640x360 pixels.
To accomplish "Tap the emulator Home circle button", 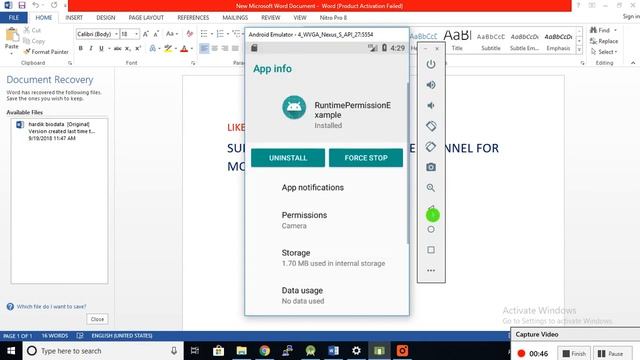I will tap(431, 229).
